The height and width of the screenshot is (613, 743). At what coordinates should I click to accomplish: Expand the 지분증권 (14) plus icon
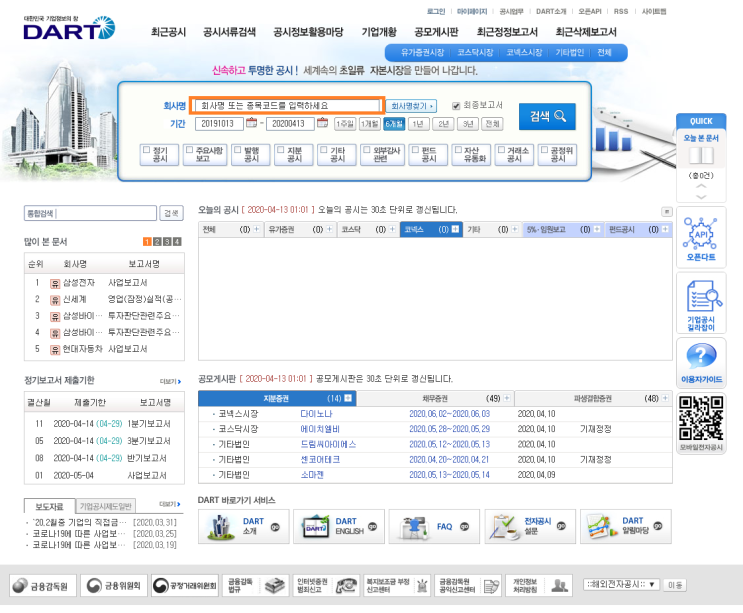click(x=348, y=398)
